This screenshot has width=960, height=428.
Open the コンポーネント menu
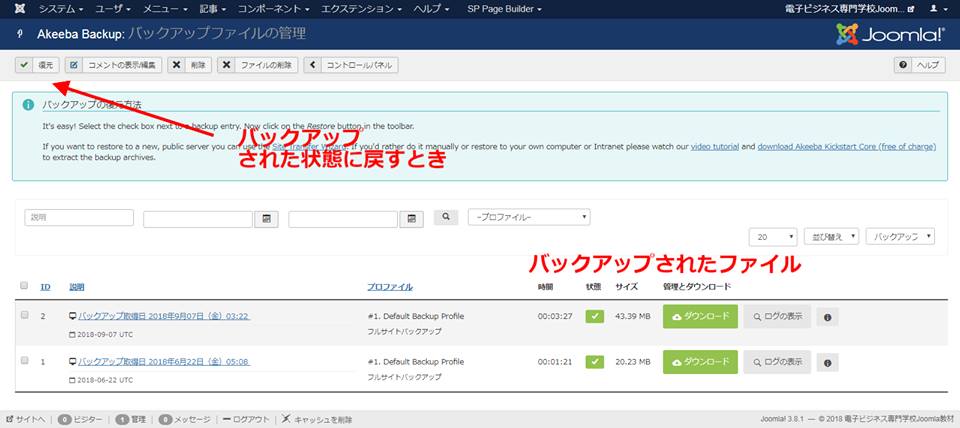[273, 9]
